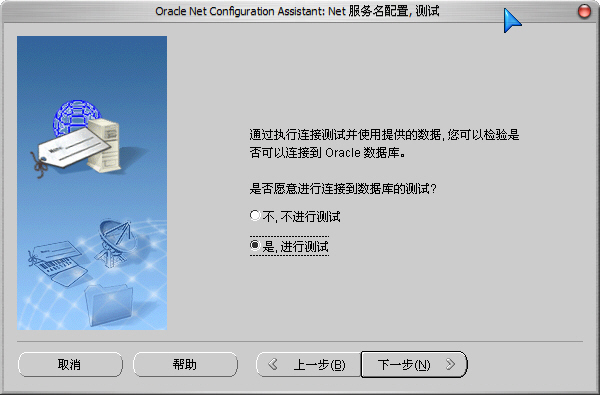Proceed with 下一步(N) button
The image size is (600, 395).
click(x=414, y=364)
